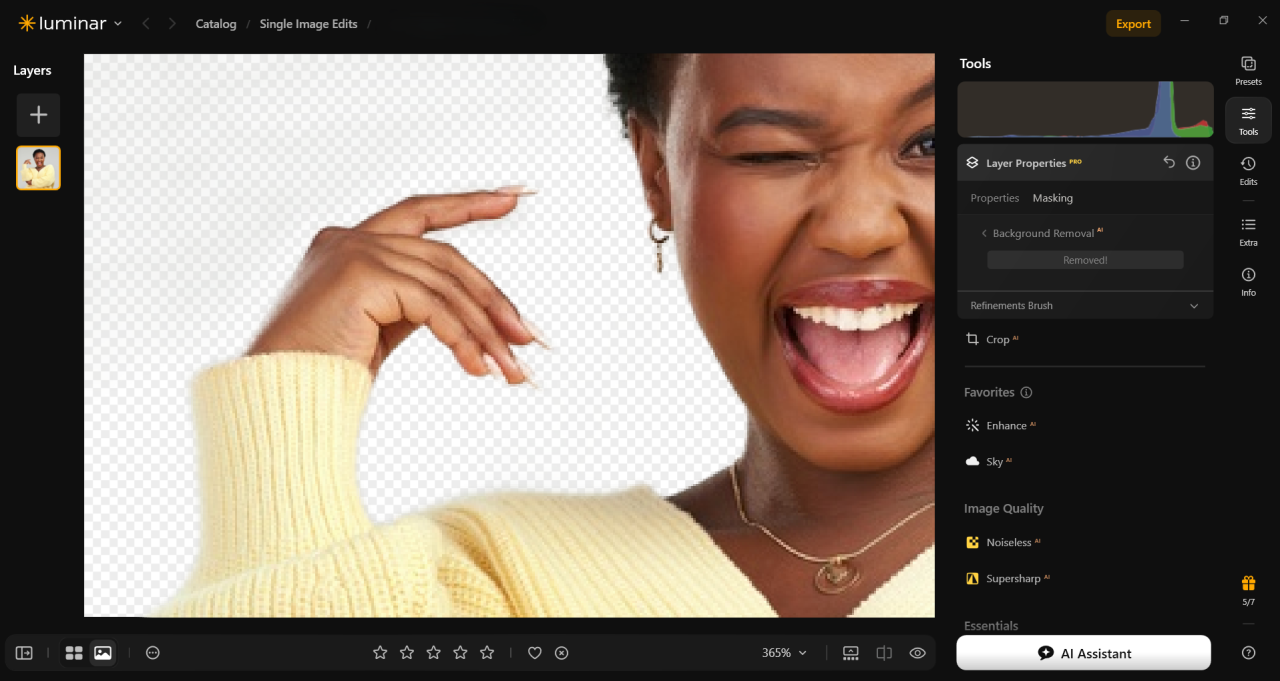
Task: Open the Luminar logo menu dropdown
Action: (x=70, y=23)
